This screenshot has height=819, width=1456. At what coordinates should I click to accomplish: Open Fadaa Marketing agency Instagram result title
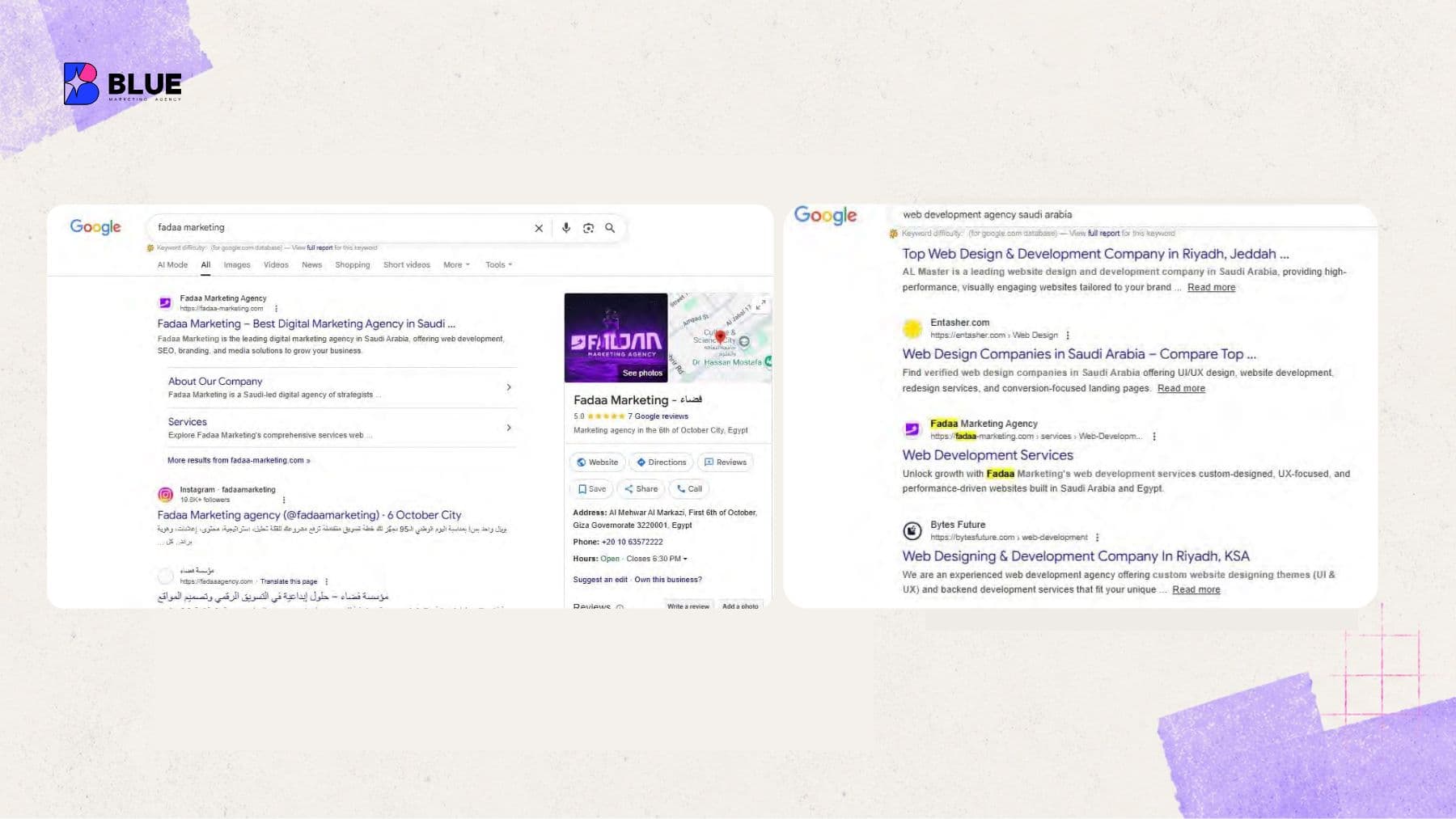click(309, 515)
